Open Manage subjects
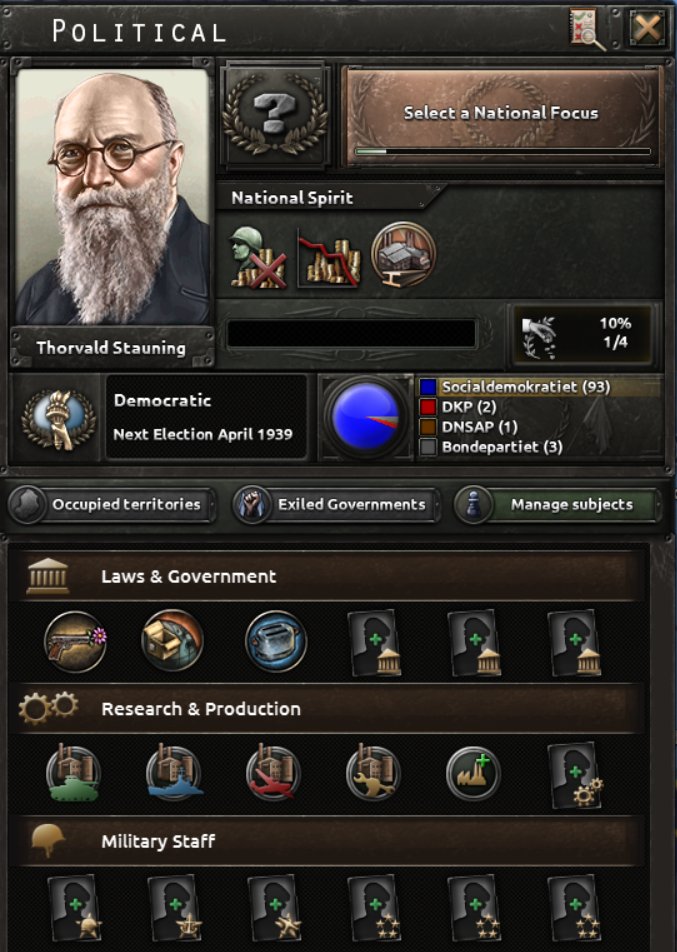Viewport: 677px width, 952px height. pyautogui.click(x=558, y=505)
